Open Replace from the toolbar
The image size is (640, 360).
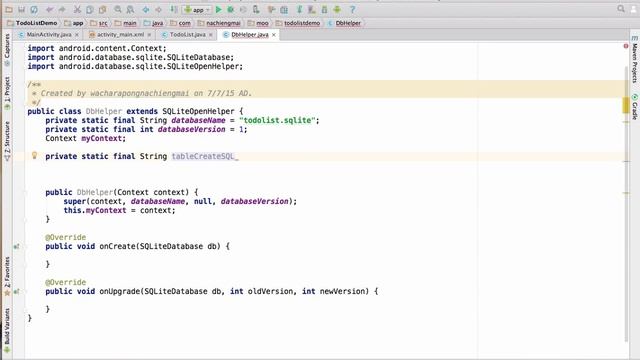(x=130, y=9)
